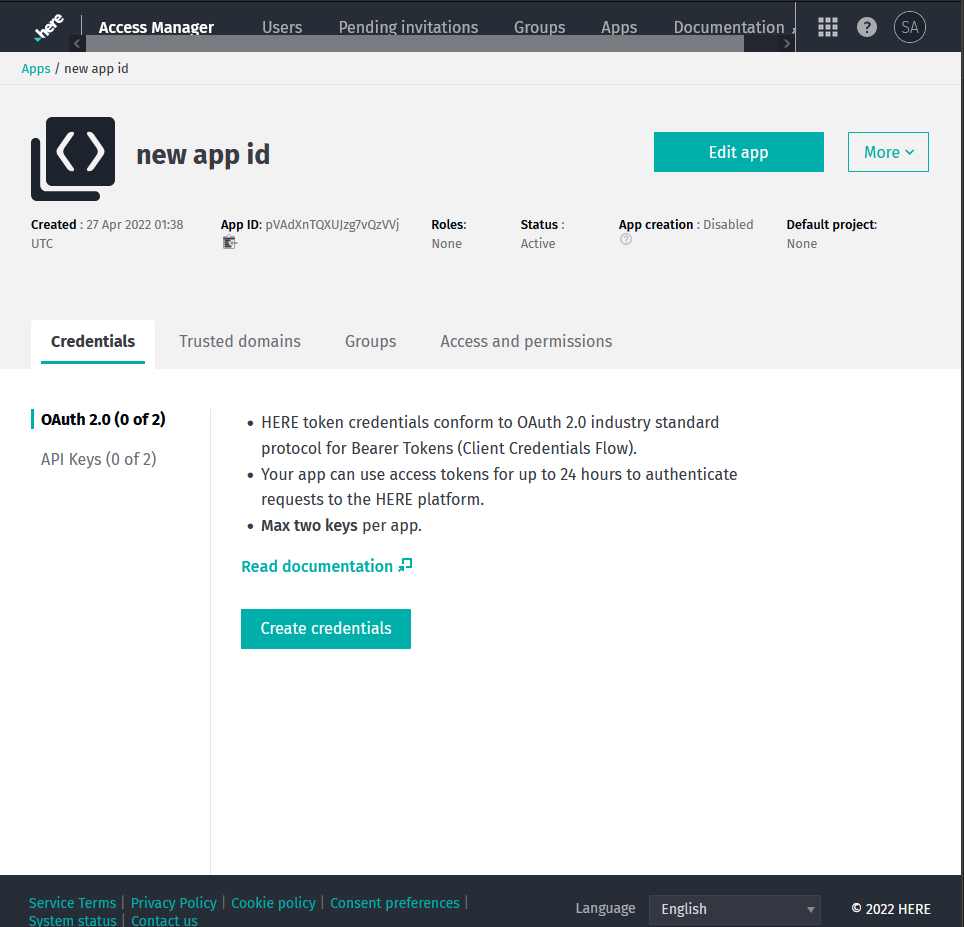Viewport: 964px width, 927px height.
Task: Select the Credentials tab
Action: [x=93, y=342]
